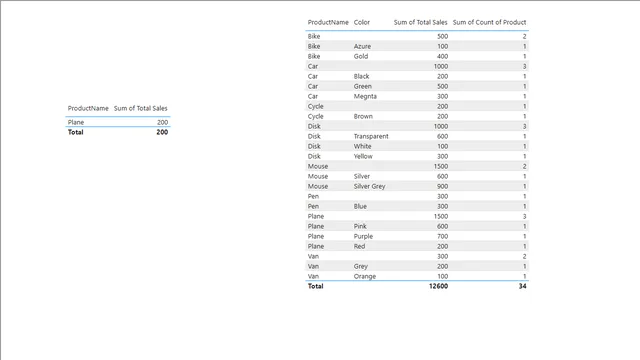Select the Silver color cell in the 600 sales row
The width and height of the screenshot is (640, 360).
[x=362, y=176]
